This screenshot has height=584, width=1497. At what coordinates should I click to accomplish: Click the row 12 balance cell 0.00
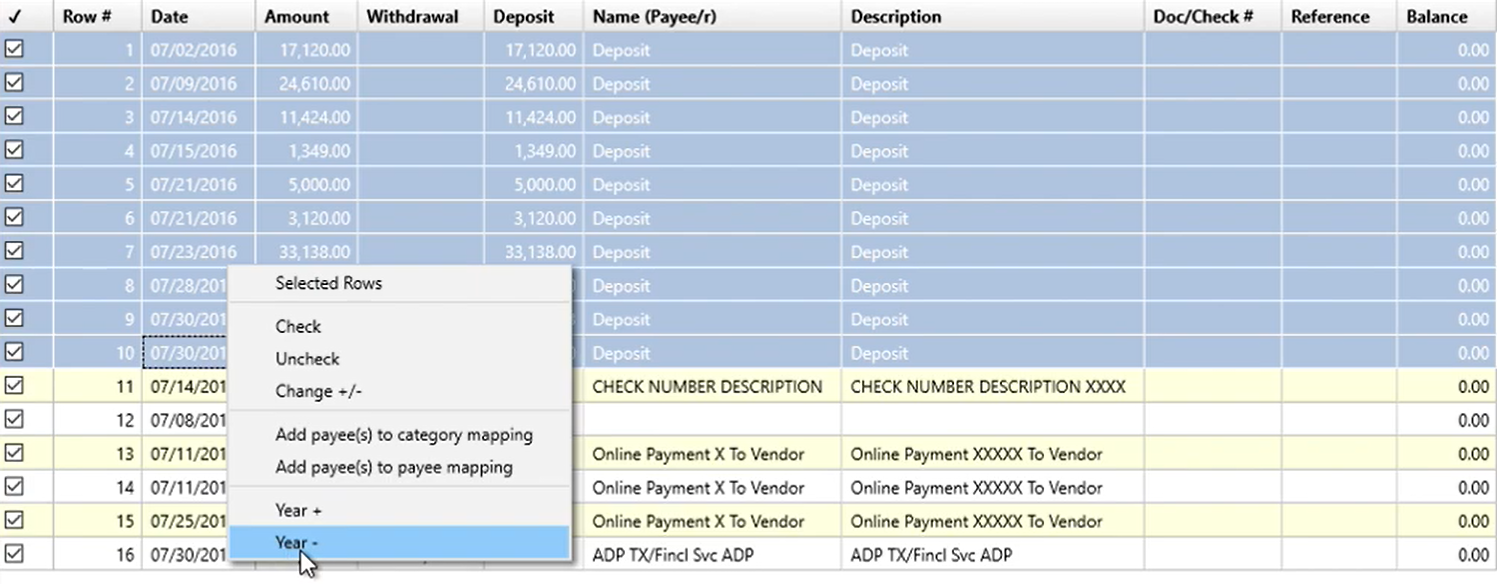click(x=1447, y=420)
